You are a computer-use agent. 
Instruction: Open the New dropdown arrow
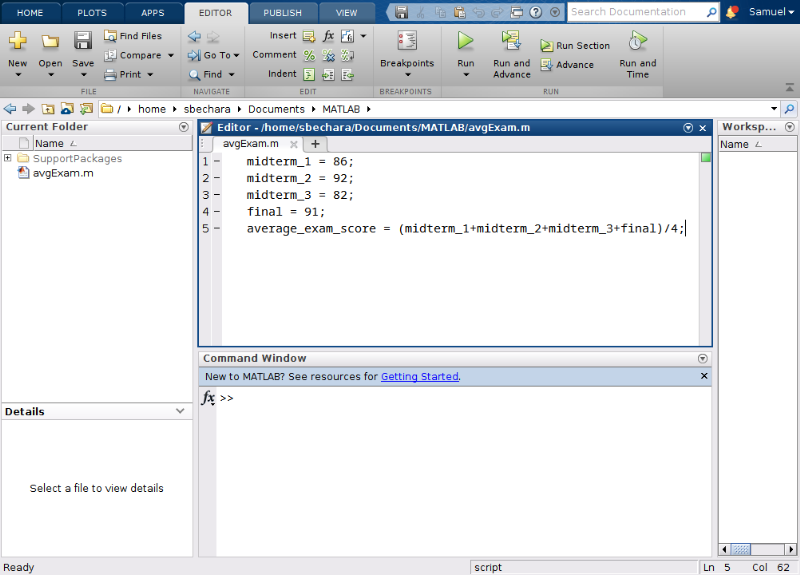coord(18,75)
